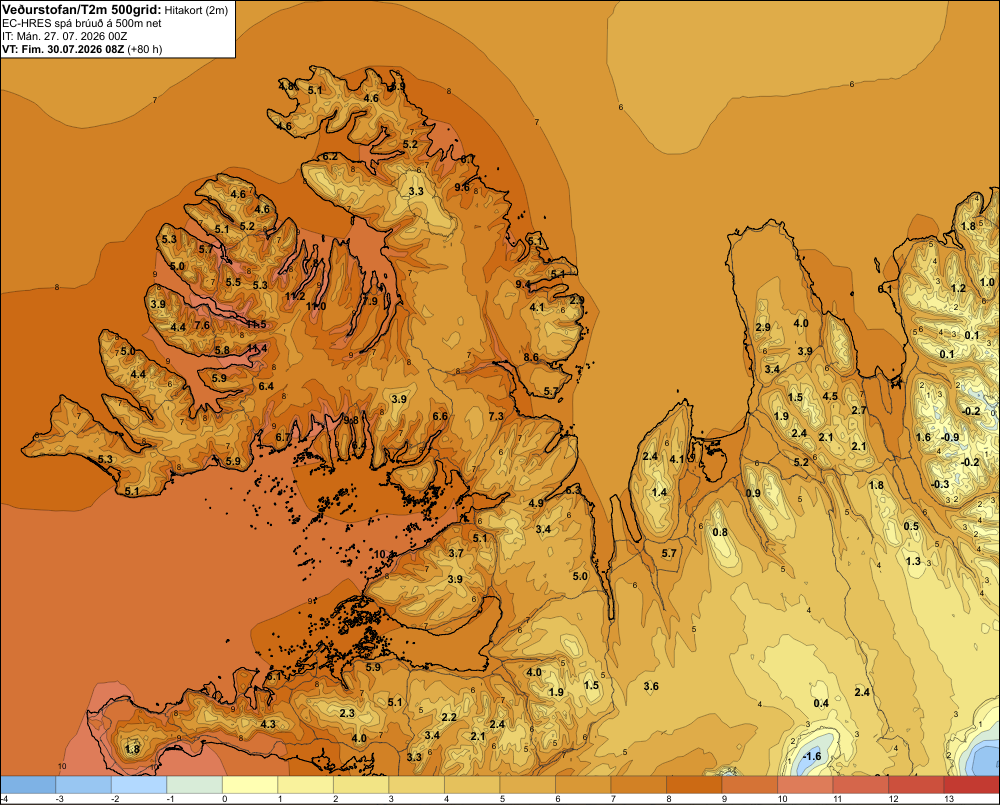Click the temperature value "7.6"
The width and height of the screenshot is (1000, 805).
tap(202, 325)
